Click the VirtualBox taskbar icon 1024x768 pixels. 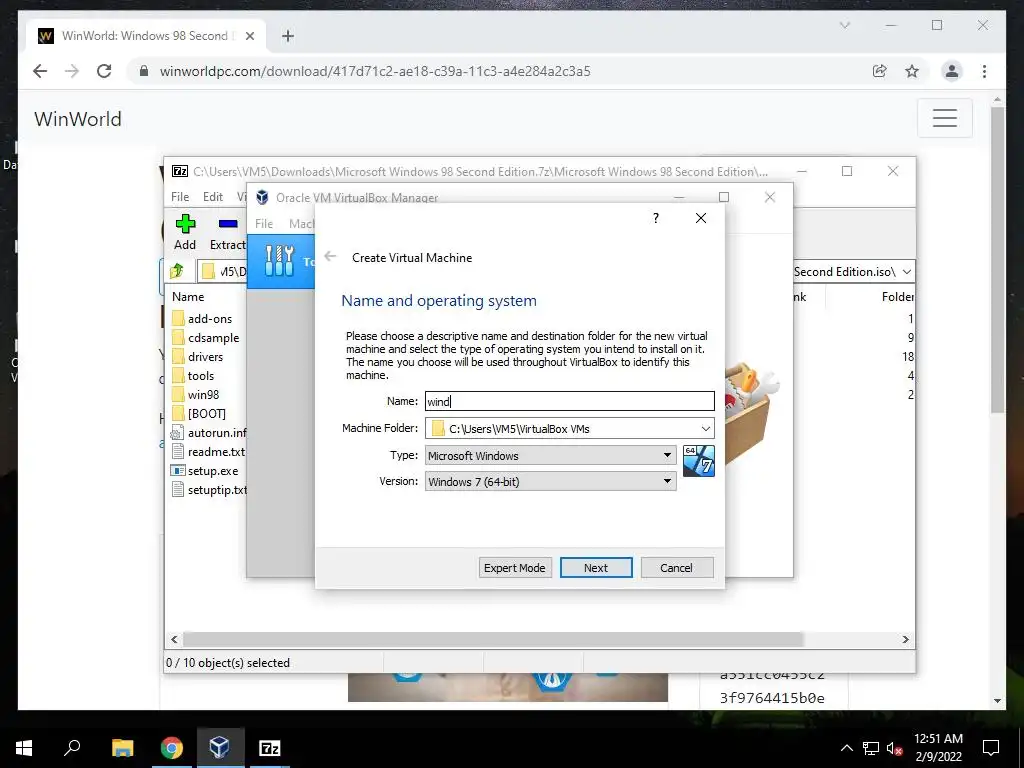click(219, 748)
